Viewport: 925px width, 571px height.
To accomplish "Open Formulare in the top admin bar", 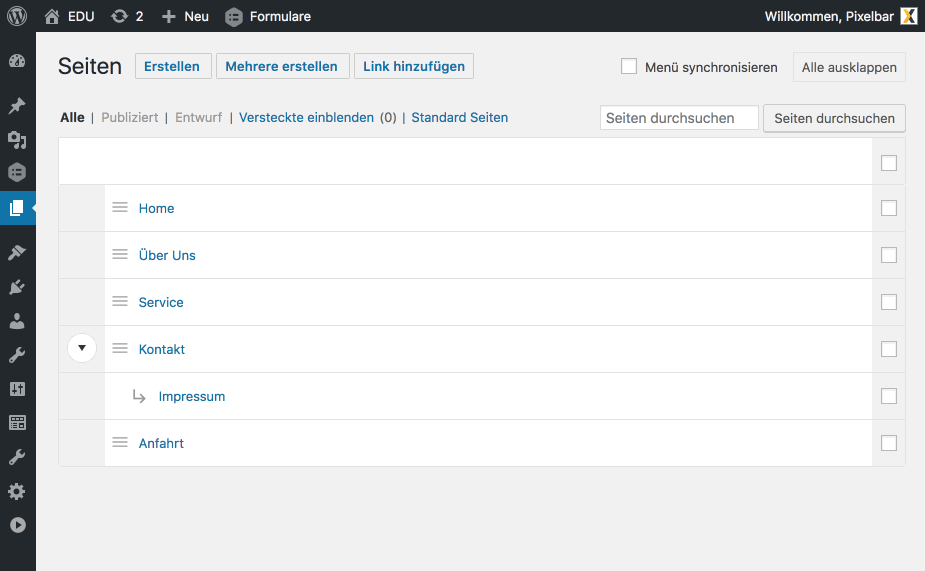I will 268,17.
